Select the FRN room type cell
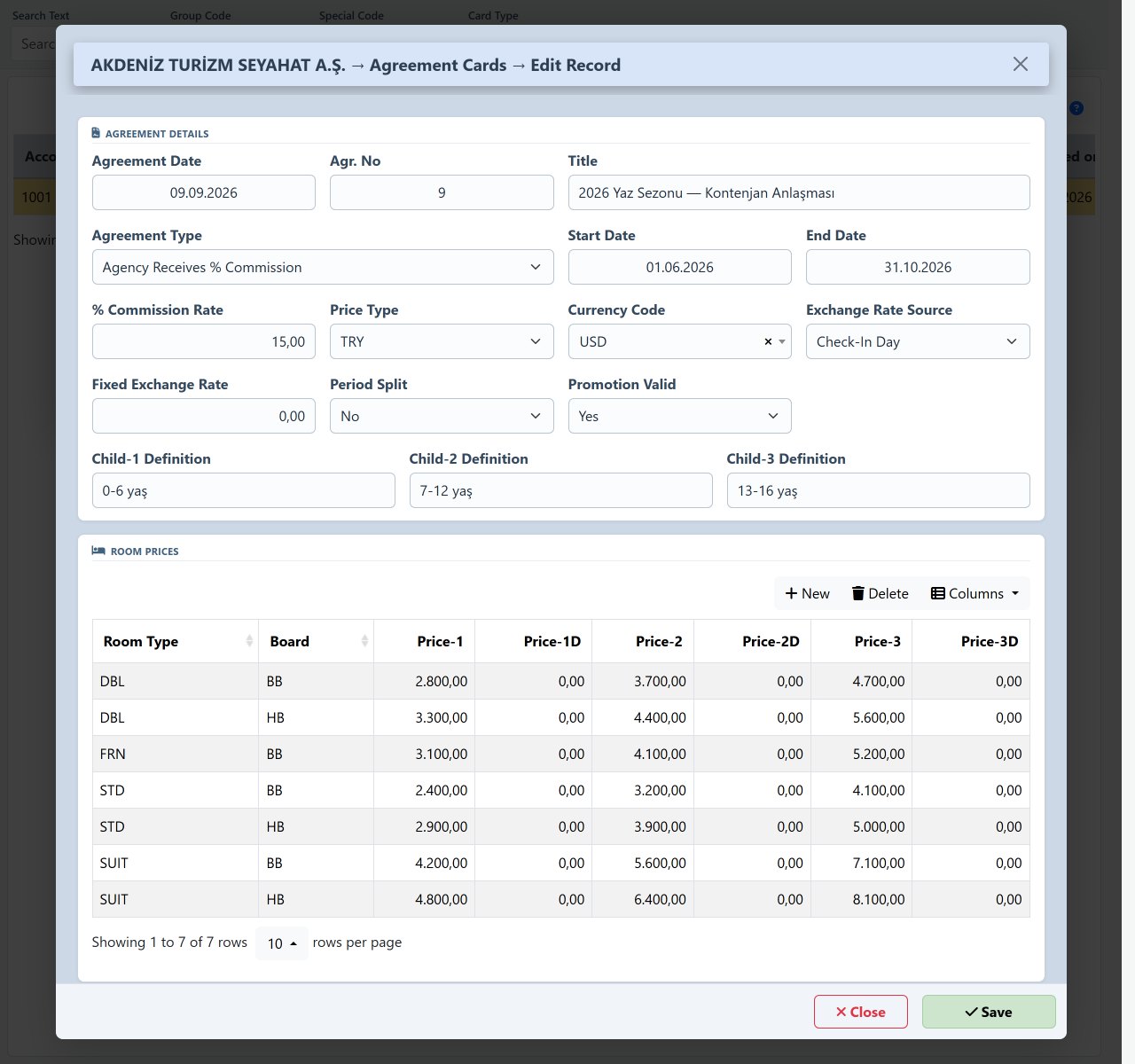Screen dimensions: 1135x1064 (x=176, y=754)
